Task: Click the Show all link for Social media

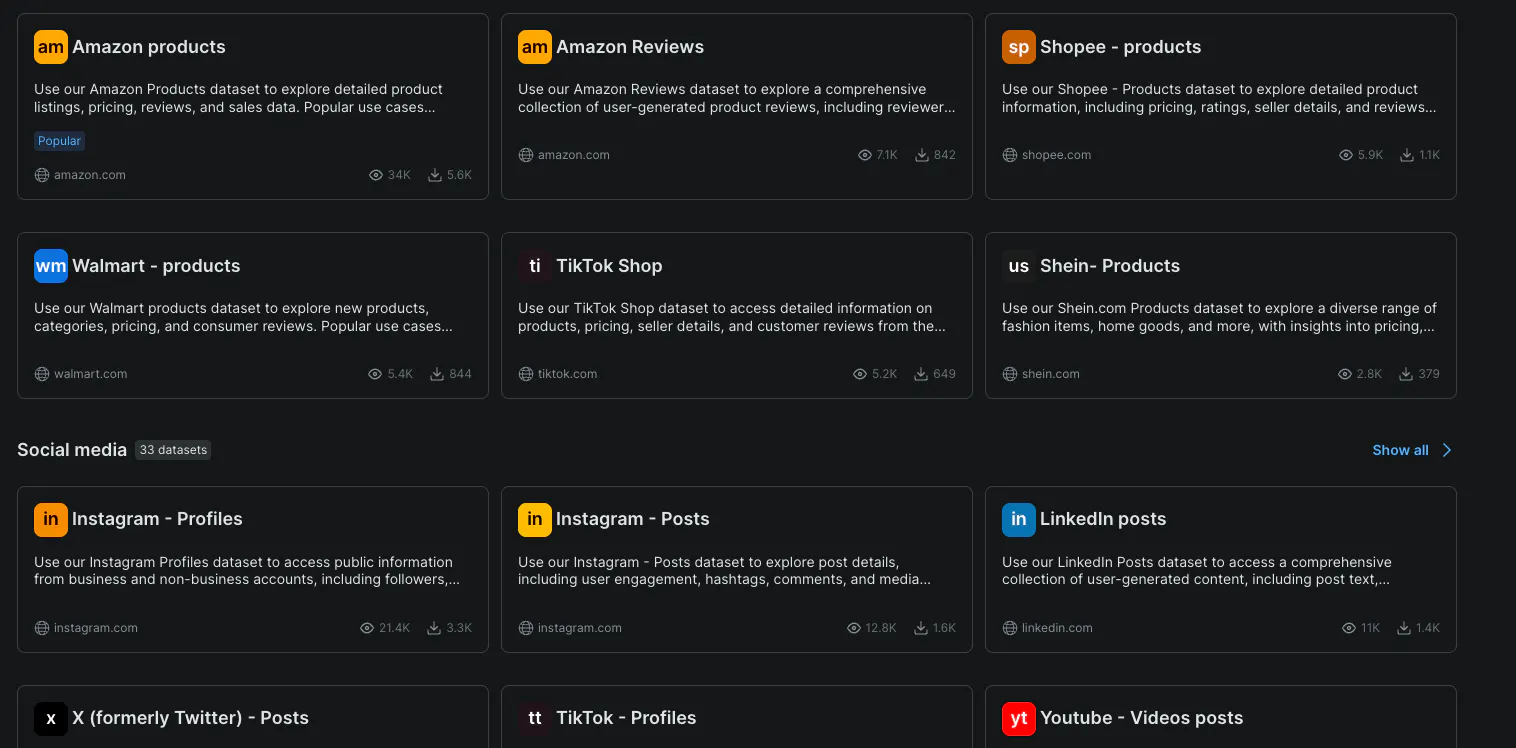Action: point(1400,450)
